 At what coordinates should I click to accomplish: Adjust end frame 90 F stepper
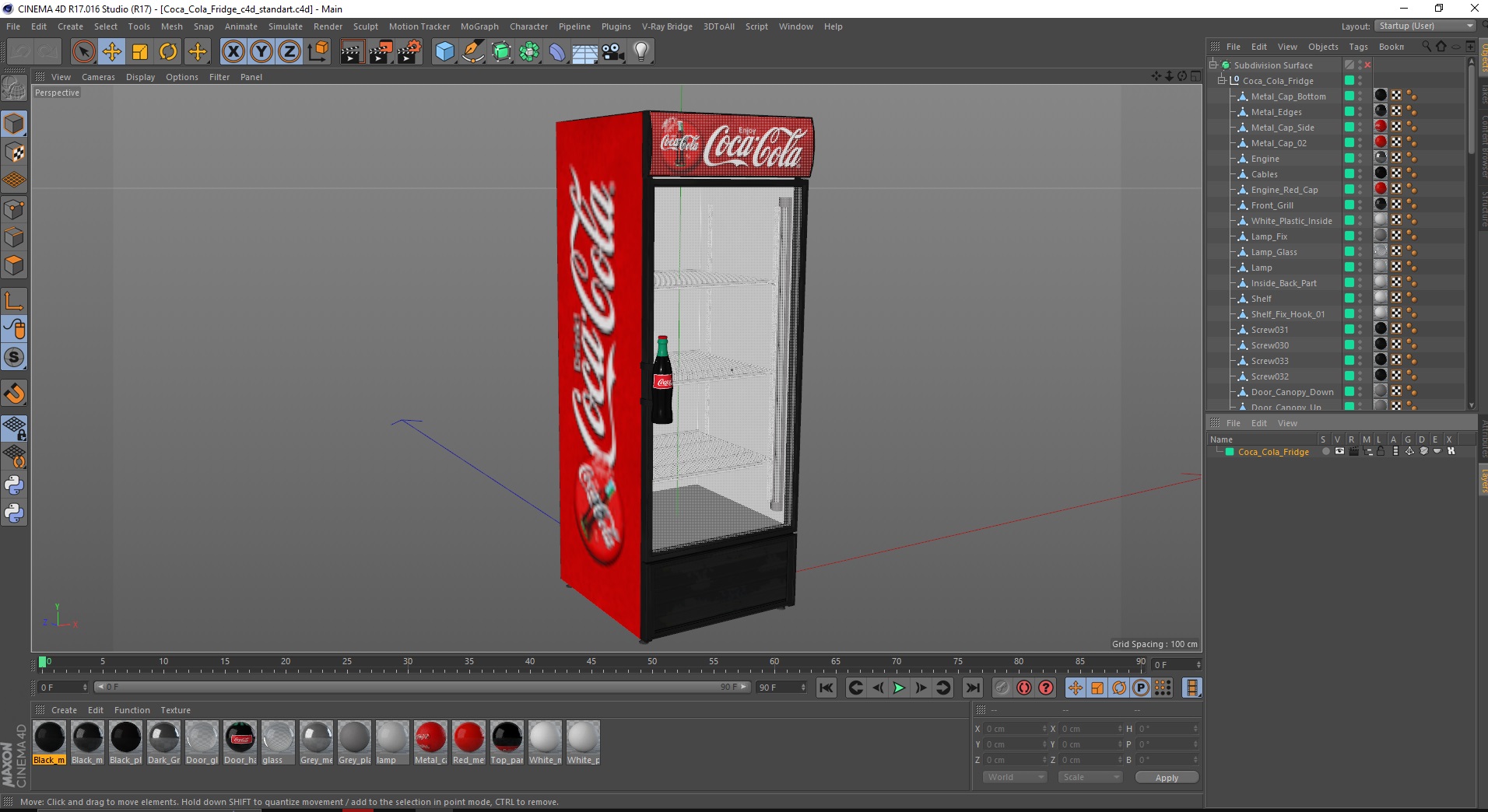click(x=804, y=688)
